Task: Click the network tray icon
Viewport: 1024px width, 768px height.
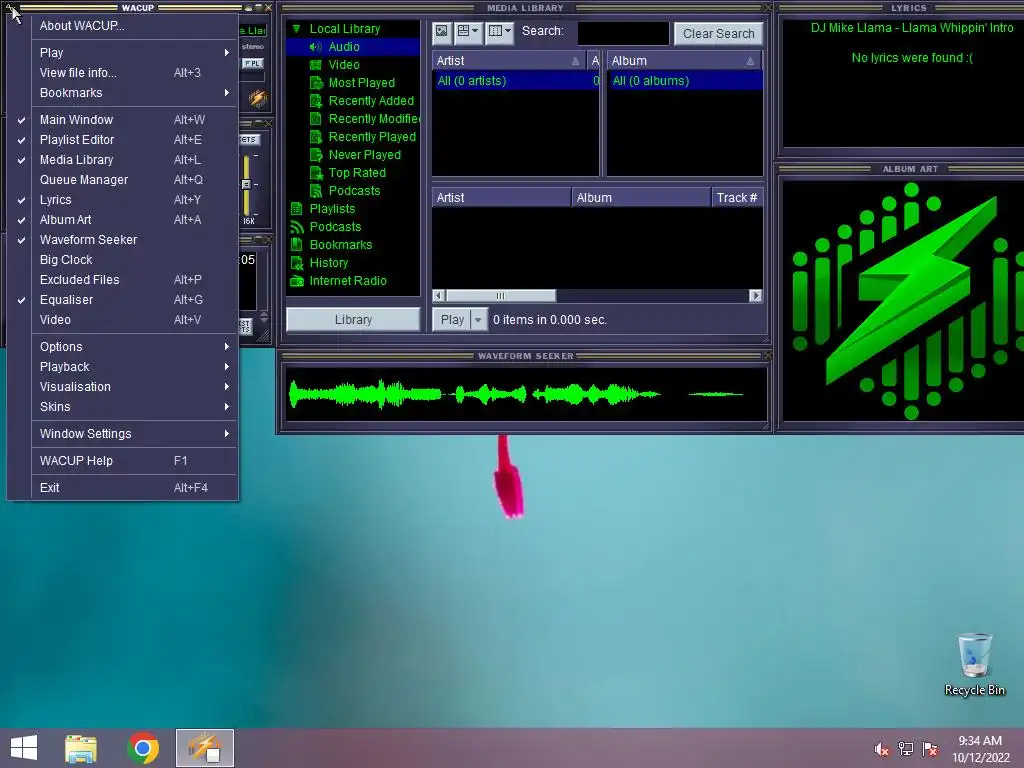Action: (906, 749)
